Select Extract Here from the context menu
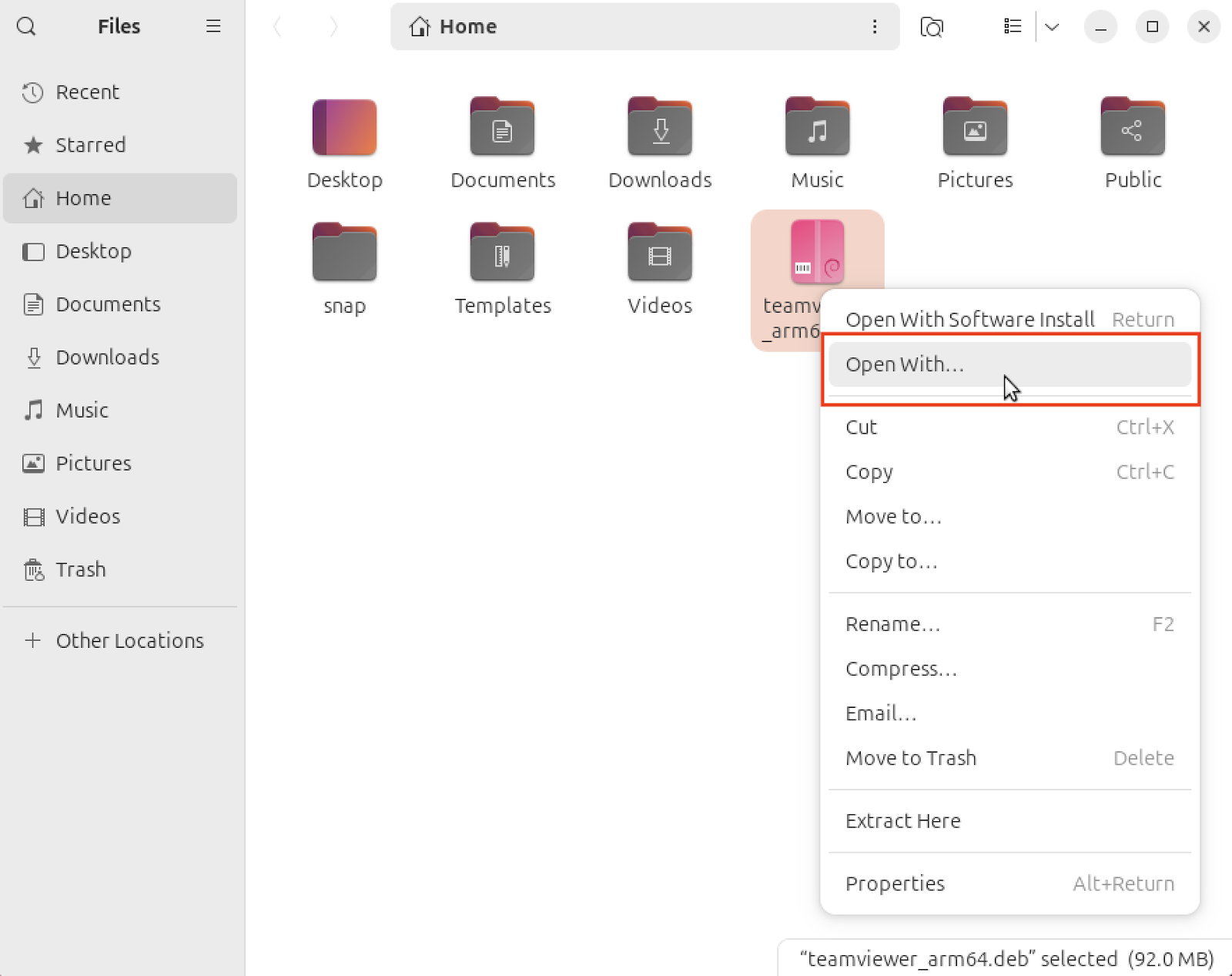 tap(902, 820)
